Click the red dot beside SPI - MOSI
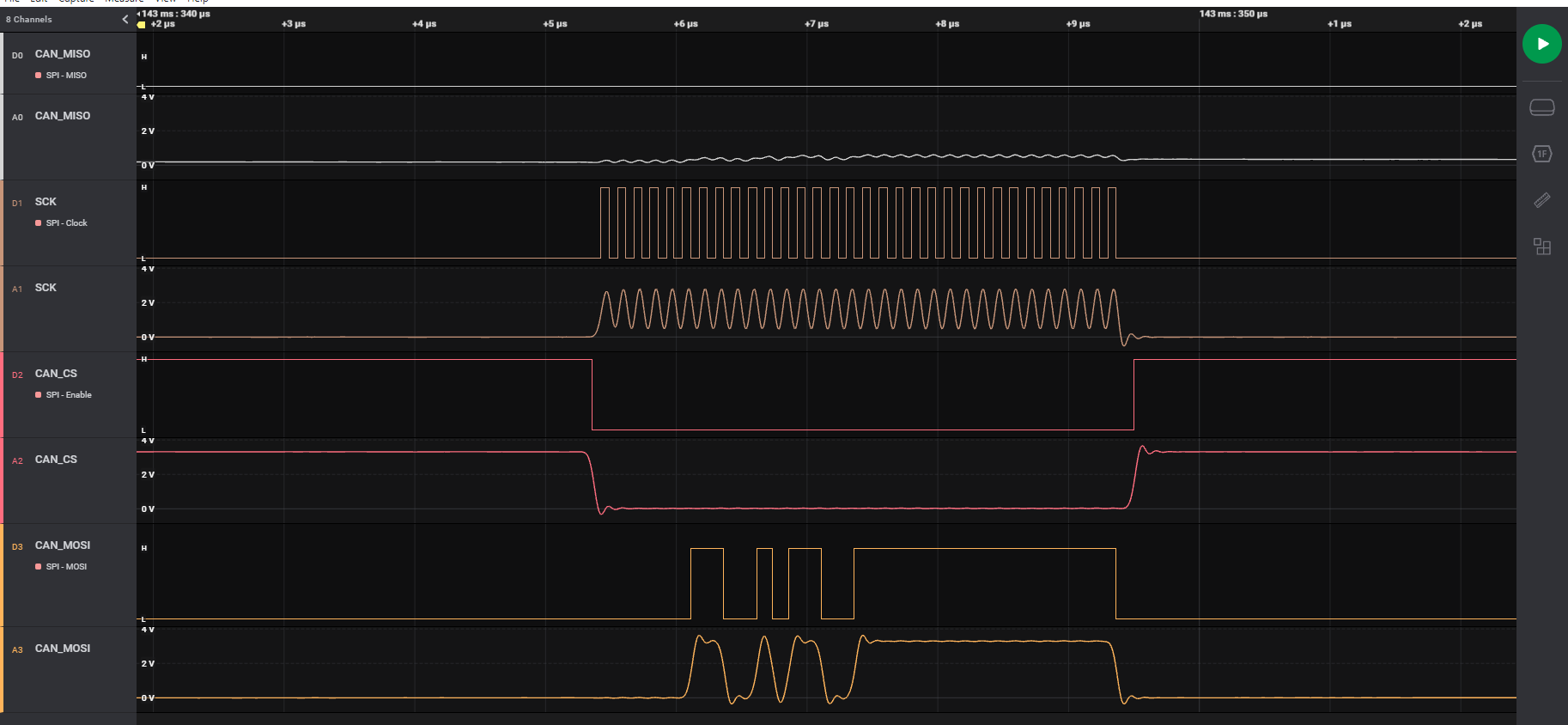Screen dimensions: 1568x725 click(38, 567)
